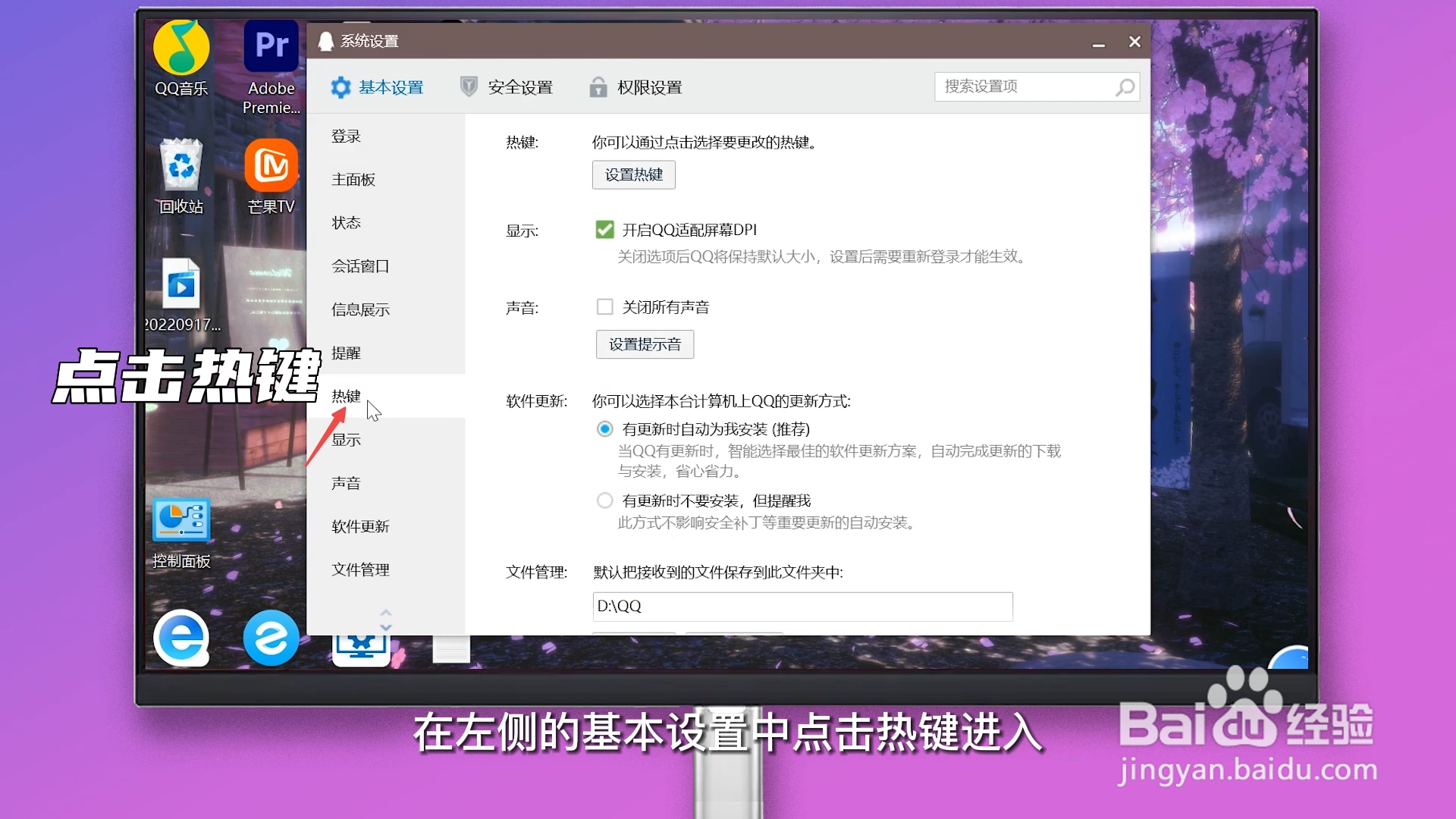Check 关闭所有声音 checkbox
1456x819 pixels.
[604, 307]
